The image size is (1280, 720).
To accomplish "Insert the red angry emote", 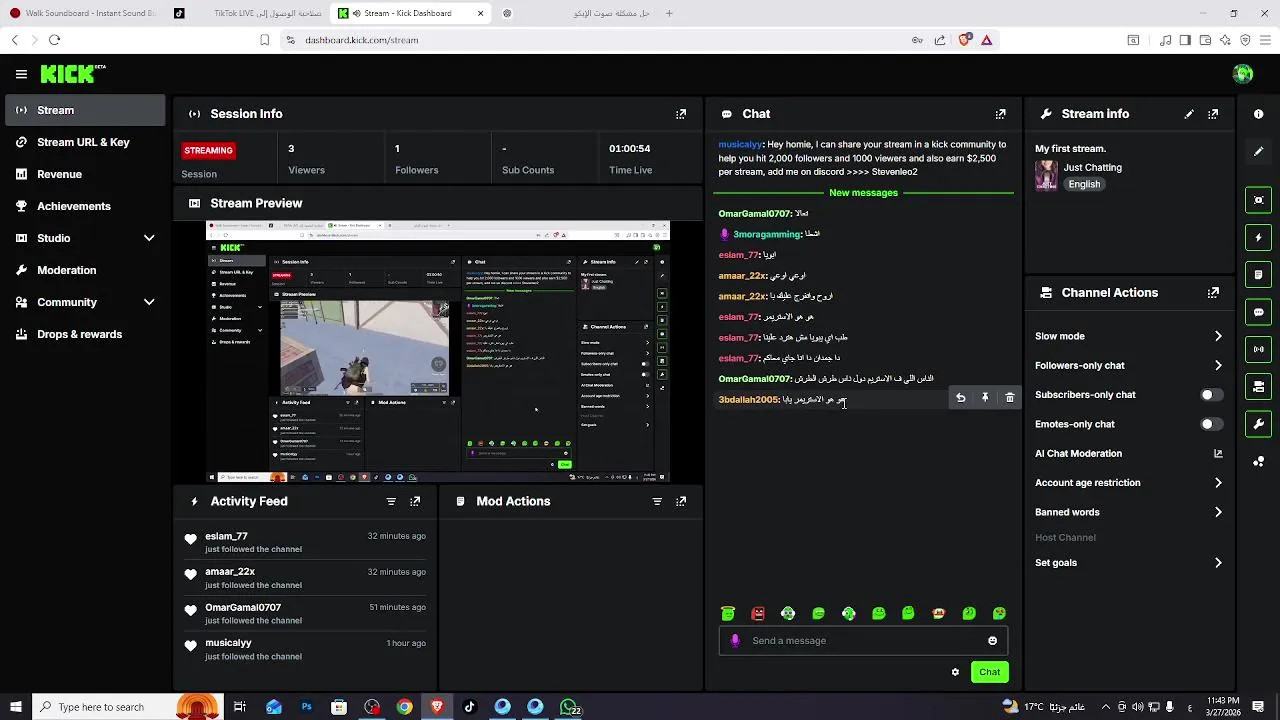I will pyautogui.click(x=758, y=613).
